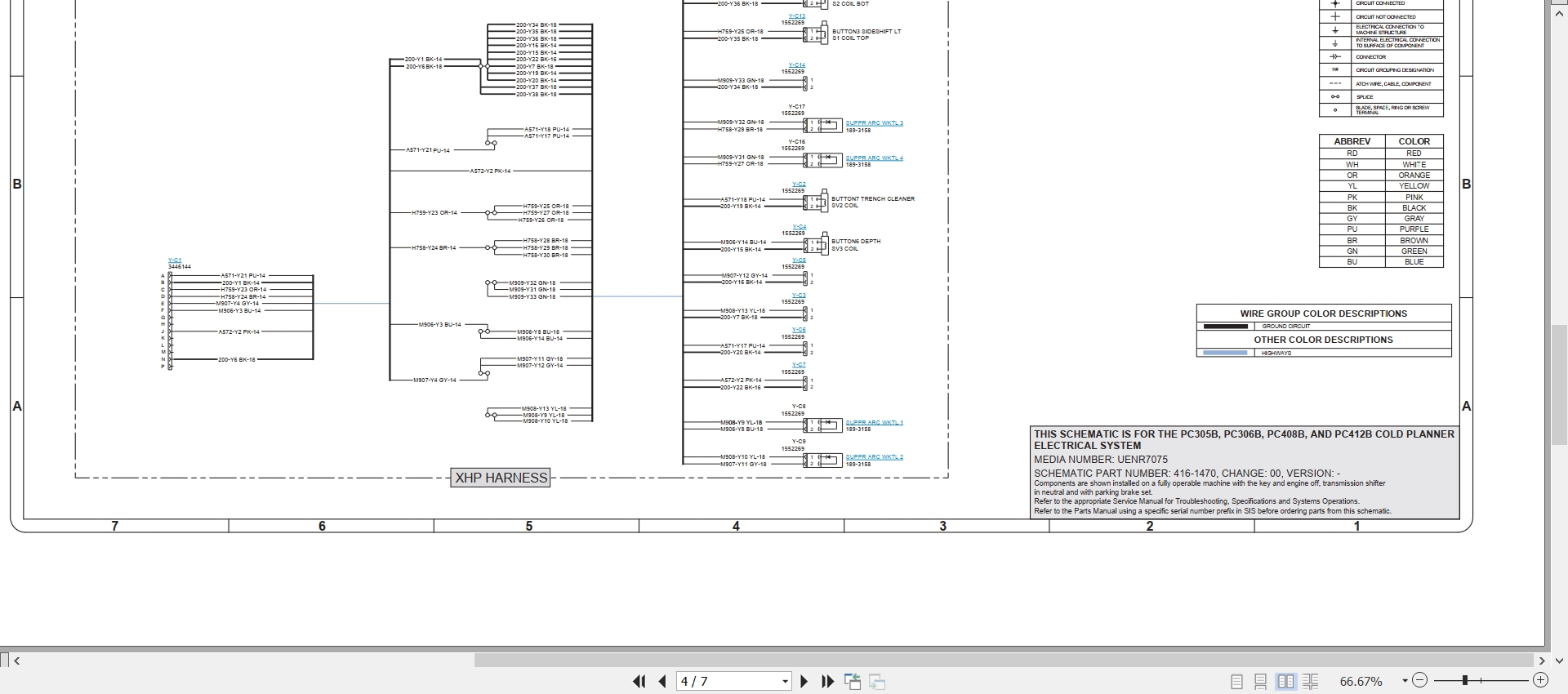Click the vertical scrollbar thumb
The image size is (1568, 694).
point(1559,384)
